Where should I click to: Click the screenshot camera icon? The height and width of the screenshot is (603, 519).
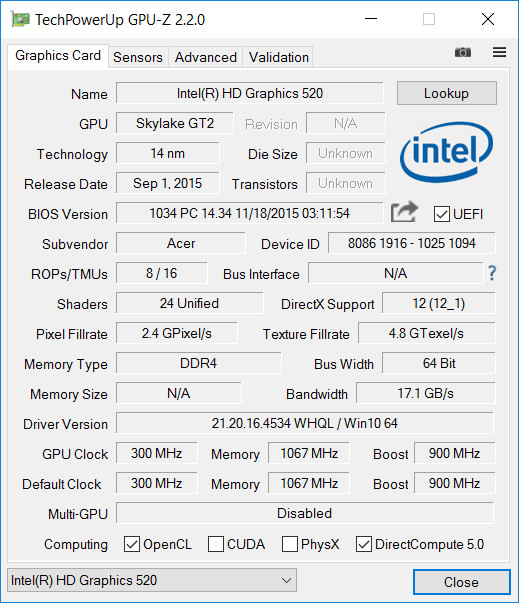[x=462, y=52]
